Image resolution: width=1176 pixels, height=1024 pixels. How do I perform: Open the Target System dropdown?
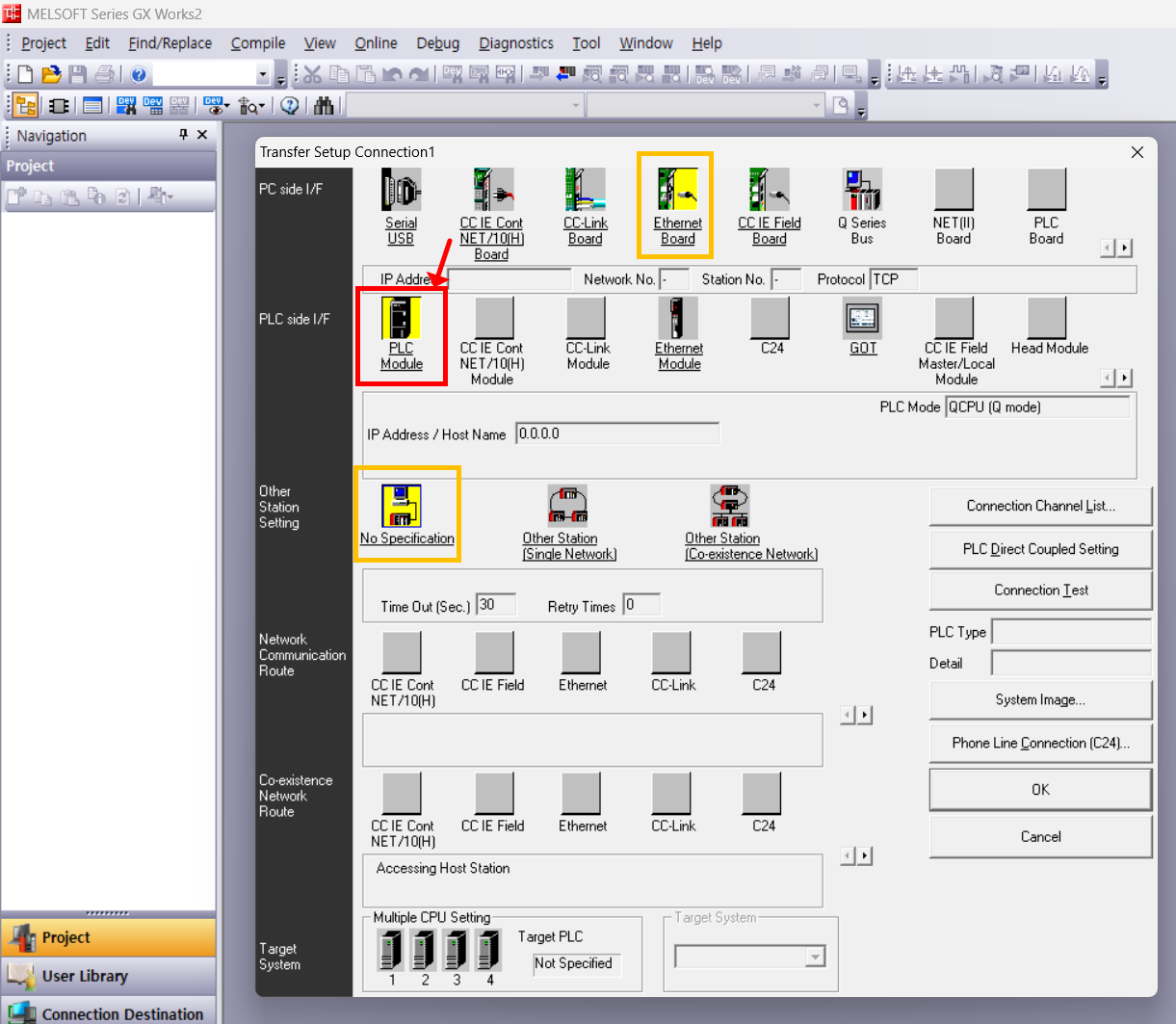tap(816, 957)
